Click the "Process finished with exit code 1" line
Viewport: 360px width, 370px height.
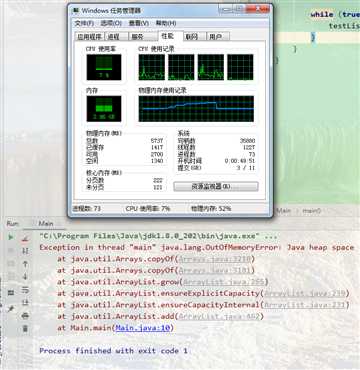click(x=113, y=351)
